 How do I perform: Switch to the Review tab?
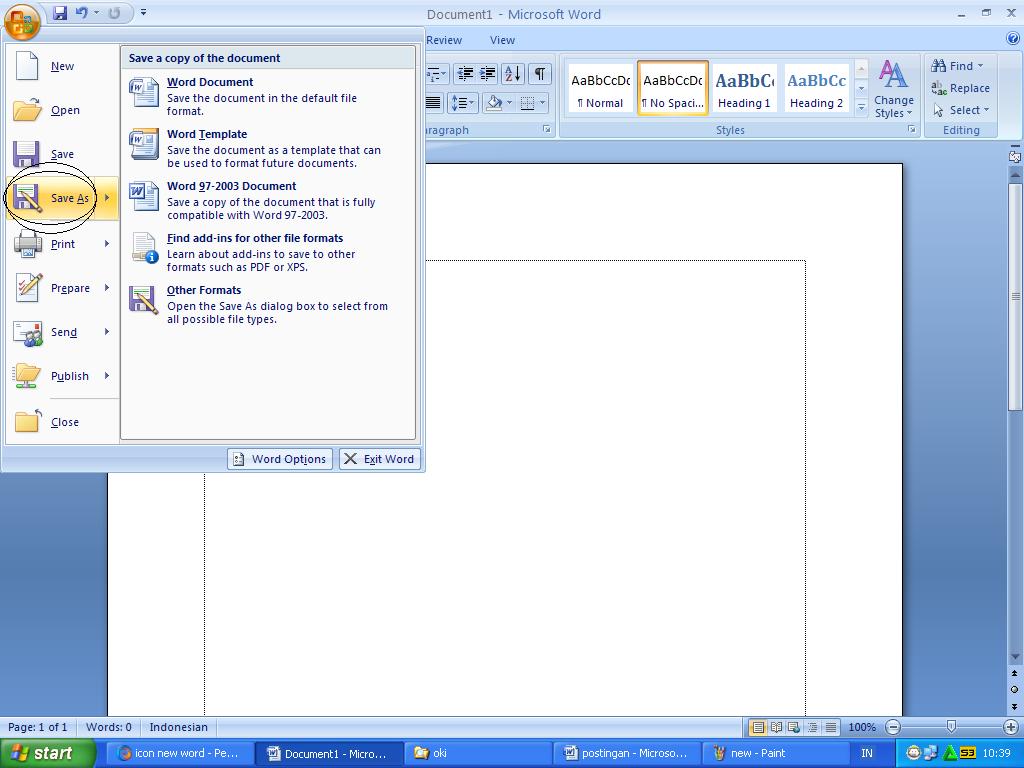coord(444,40)
